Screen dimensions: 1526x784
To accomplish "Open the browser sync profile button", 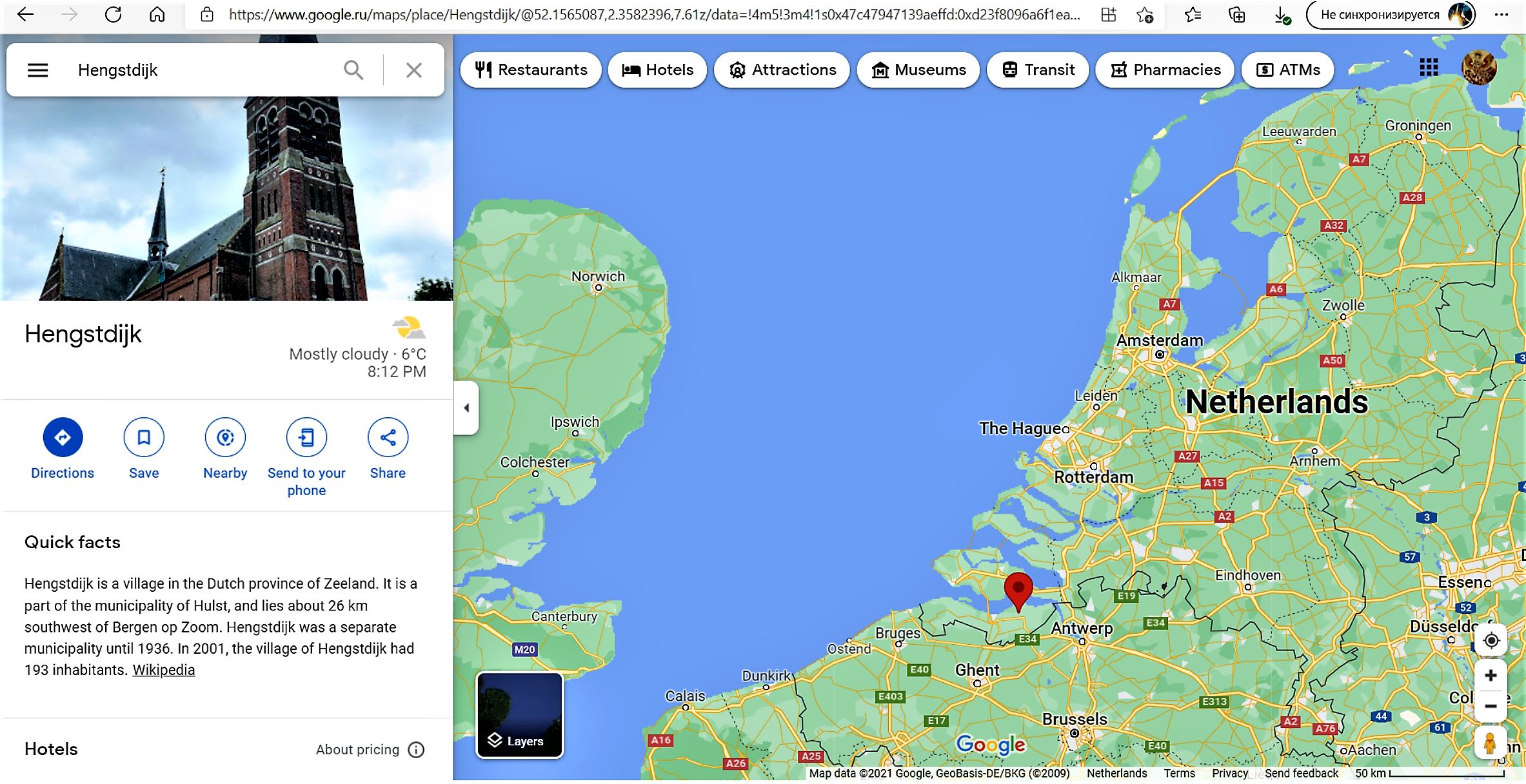I will (x=1391, y=14).
